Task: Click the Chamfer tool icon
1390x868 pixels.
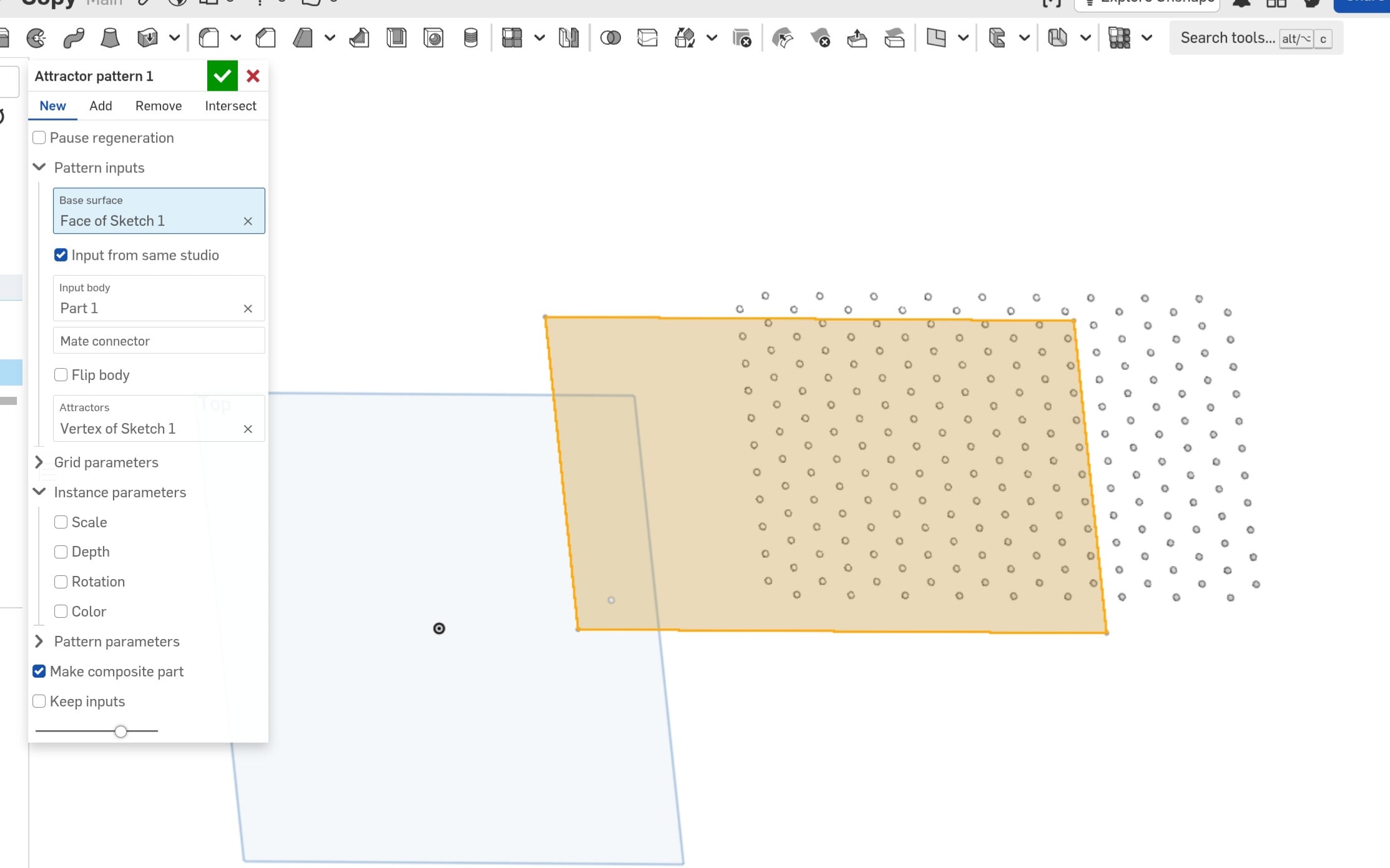Action: 266,38
